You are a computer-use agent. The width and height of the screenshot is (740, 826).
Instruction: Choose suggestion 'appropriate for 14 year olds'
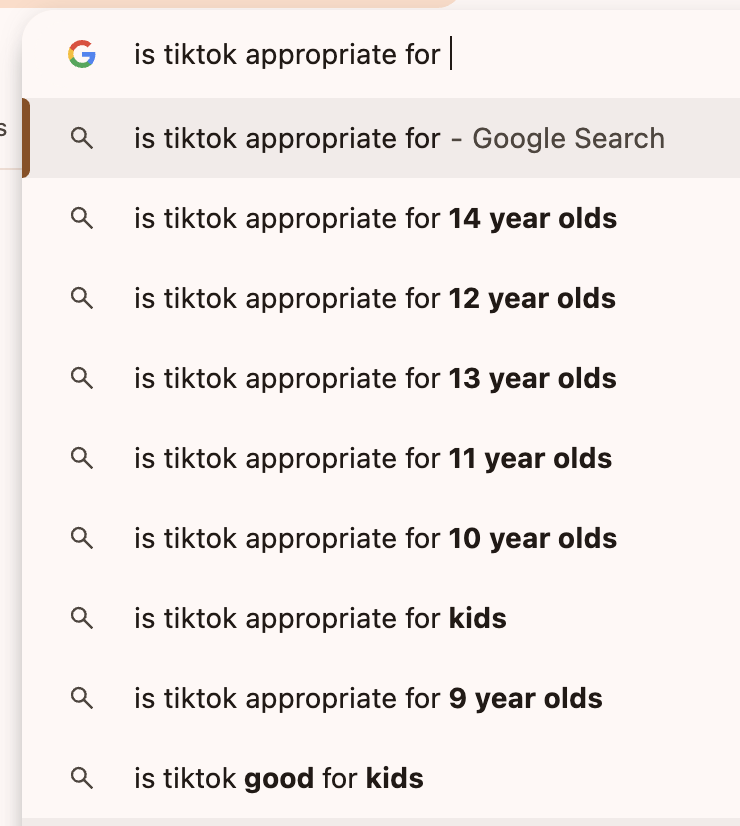coord(375,219)
